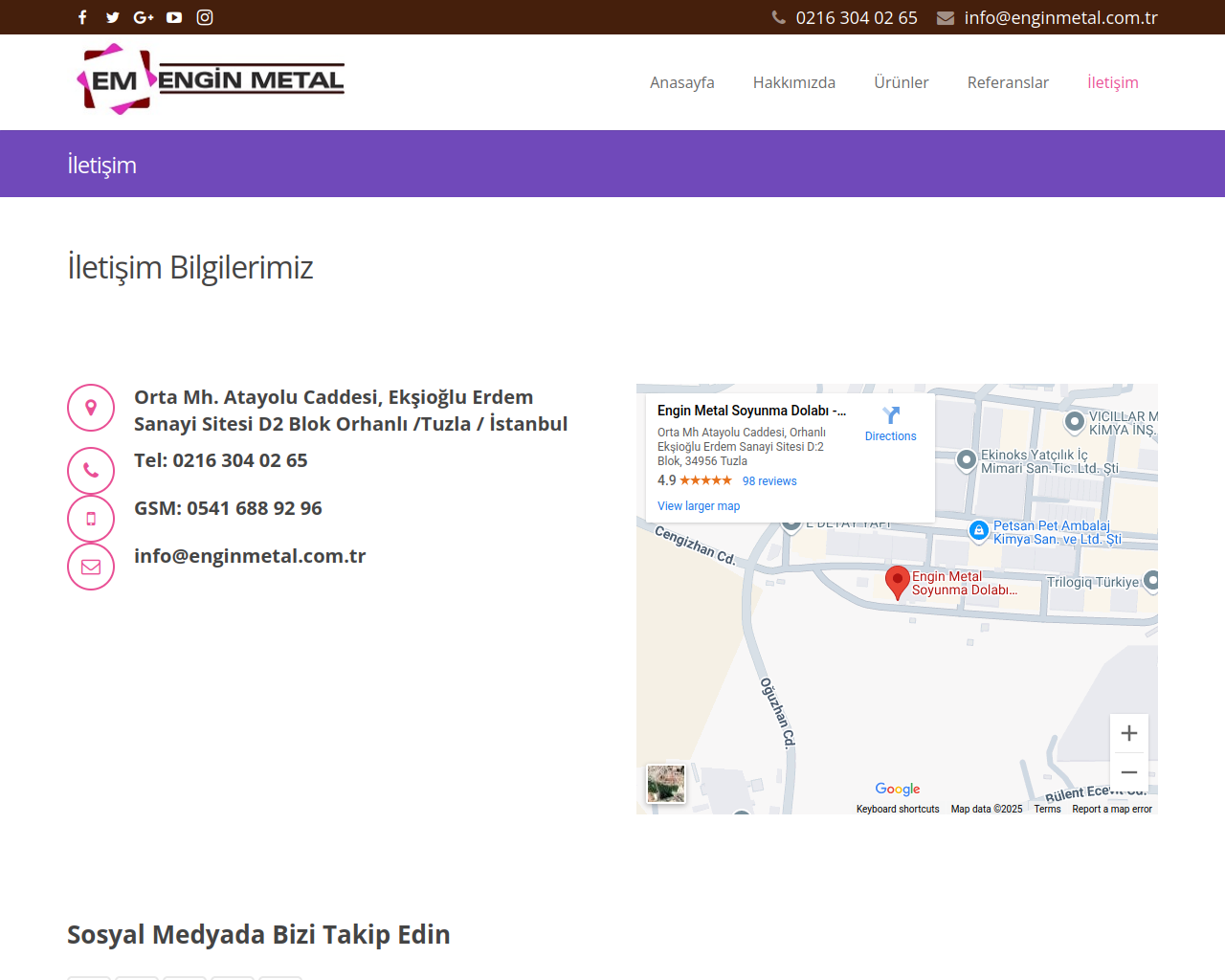Open the 98 reviews link
Screen dimensions: 1225x980
(769, 481)
